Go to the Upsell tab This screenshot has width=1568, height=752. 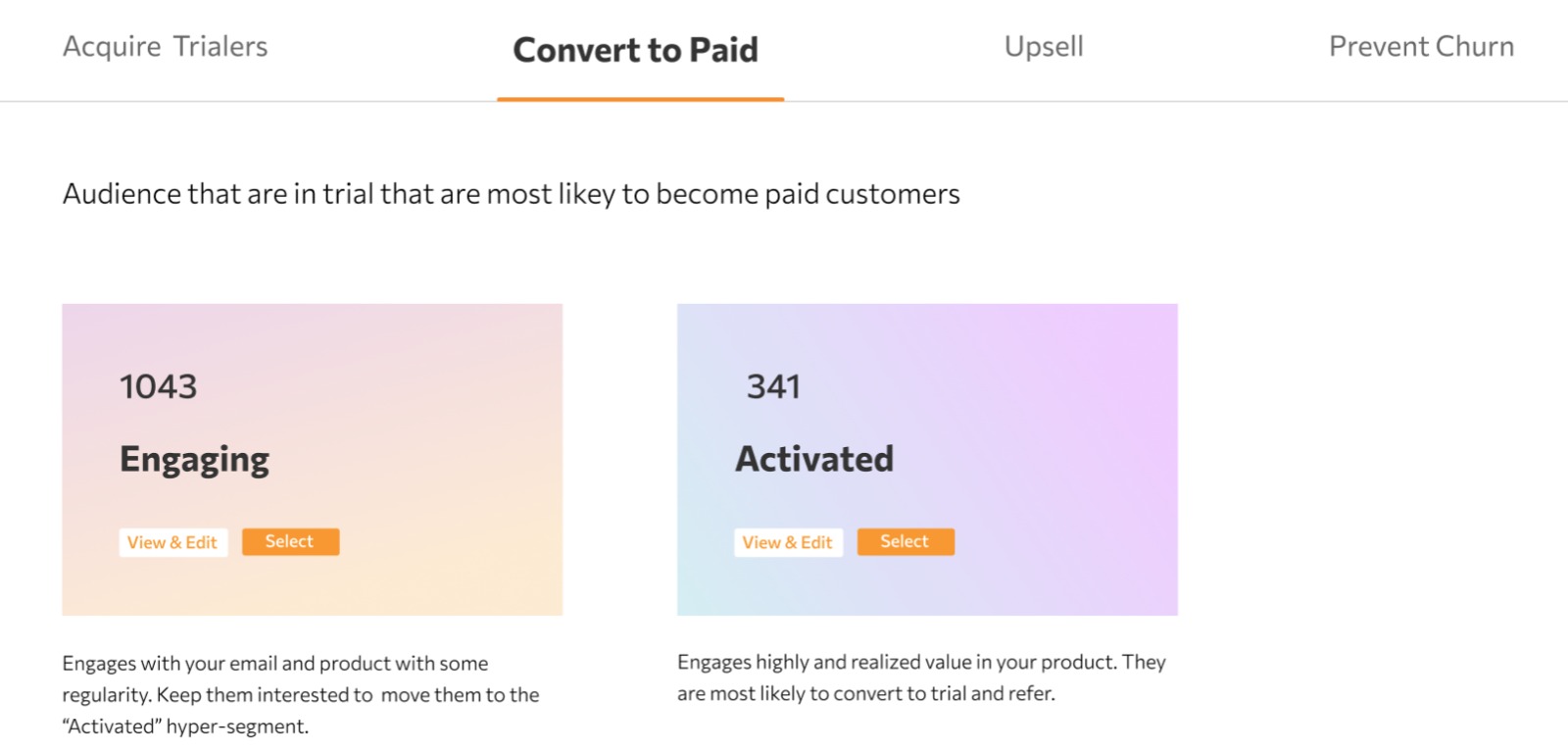click(x=1044, y=46)
